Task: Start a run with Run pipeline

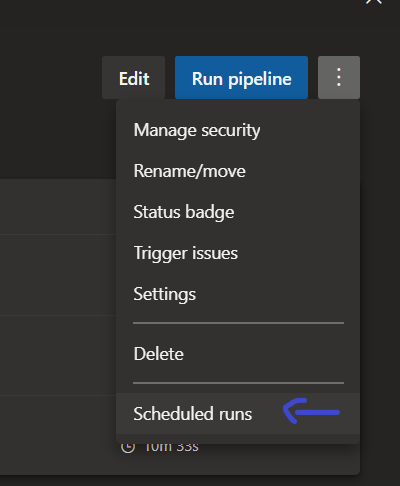Action: click(241, 77)
